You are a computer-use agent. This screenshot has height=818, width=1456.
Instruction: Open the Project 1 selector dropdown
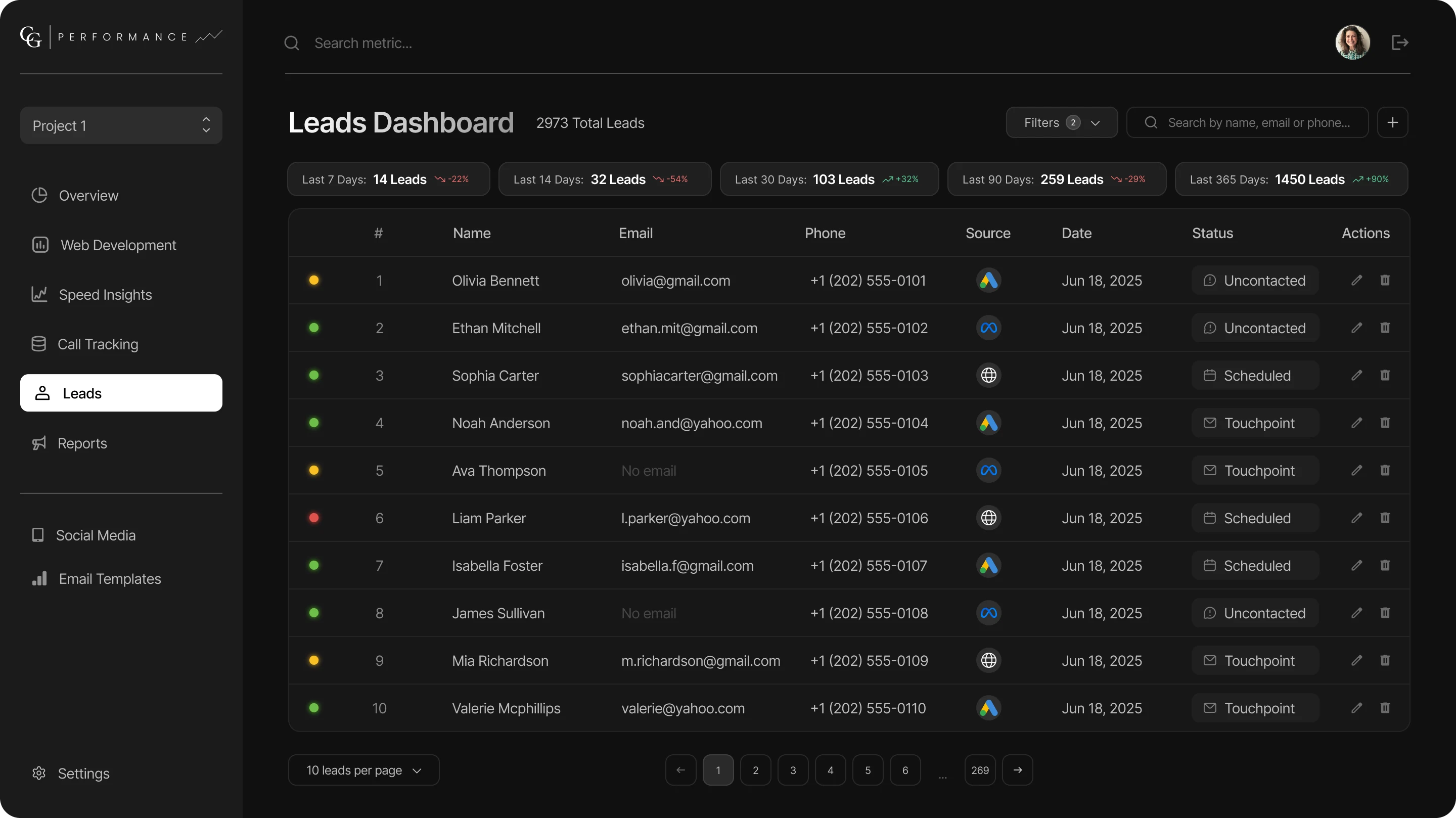click(121, 125)
